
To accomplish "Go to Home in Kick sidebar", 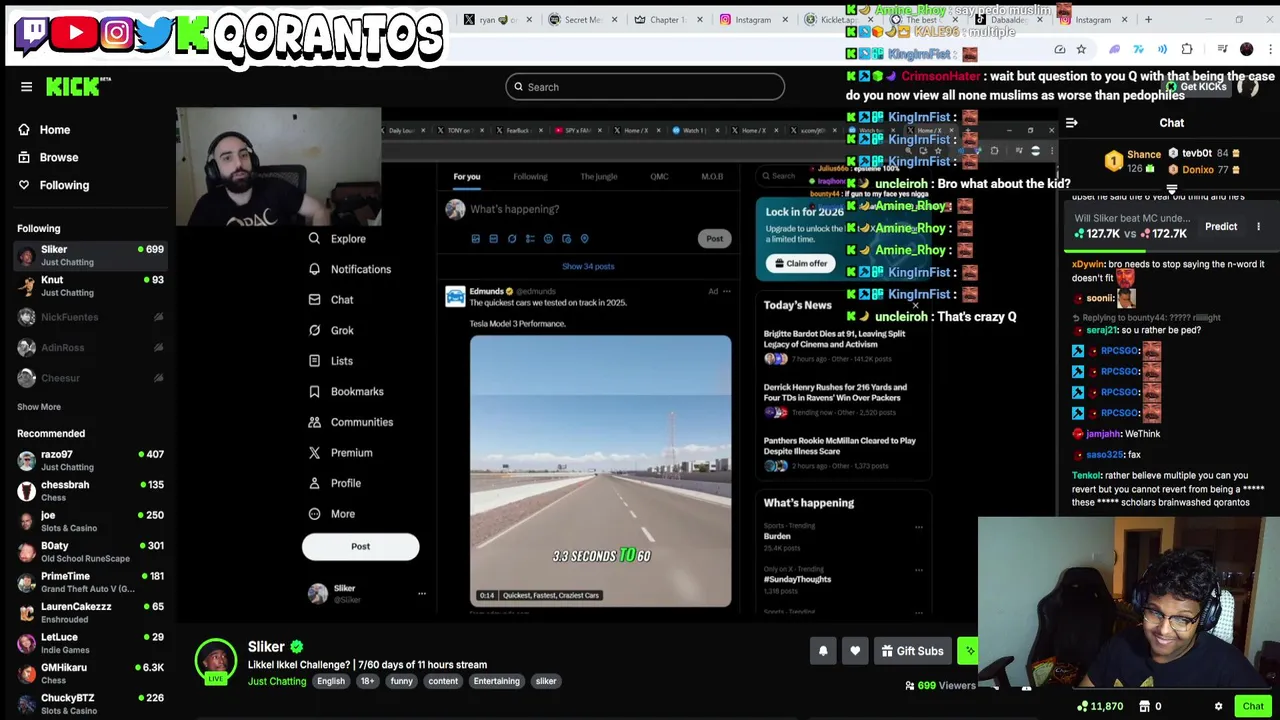I will click(45, 130).
